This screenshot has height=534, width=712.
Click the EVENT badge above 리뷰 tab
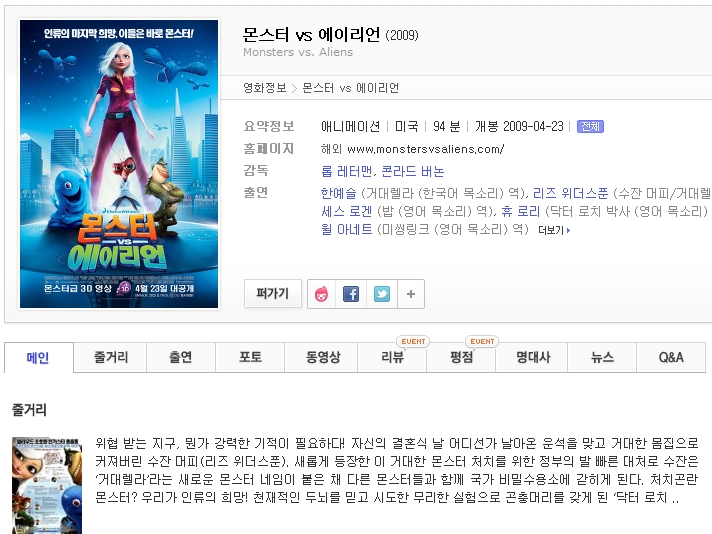(413, 341)
